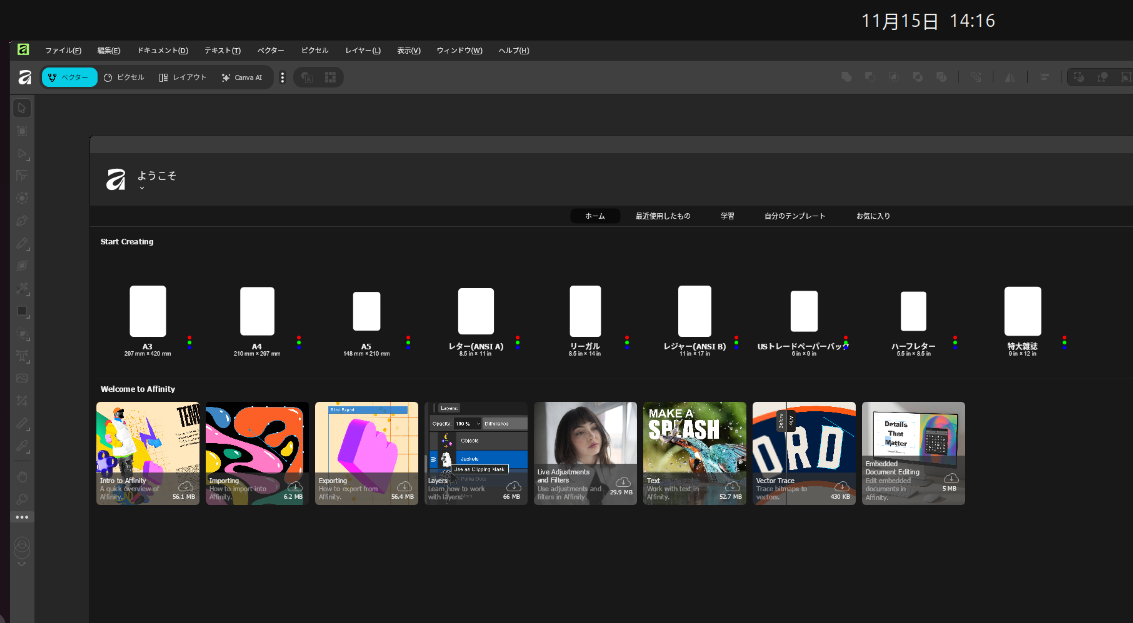
Task: Click the more tools ellipsis in left toolbar
Action: tap(22, 517)
